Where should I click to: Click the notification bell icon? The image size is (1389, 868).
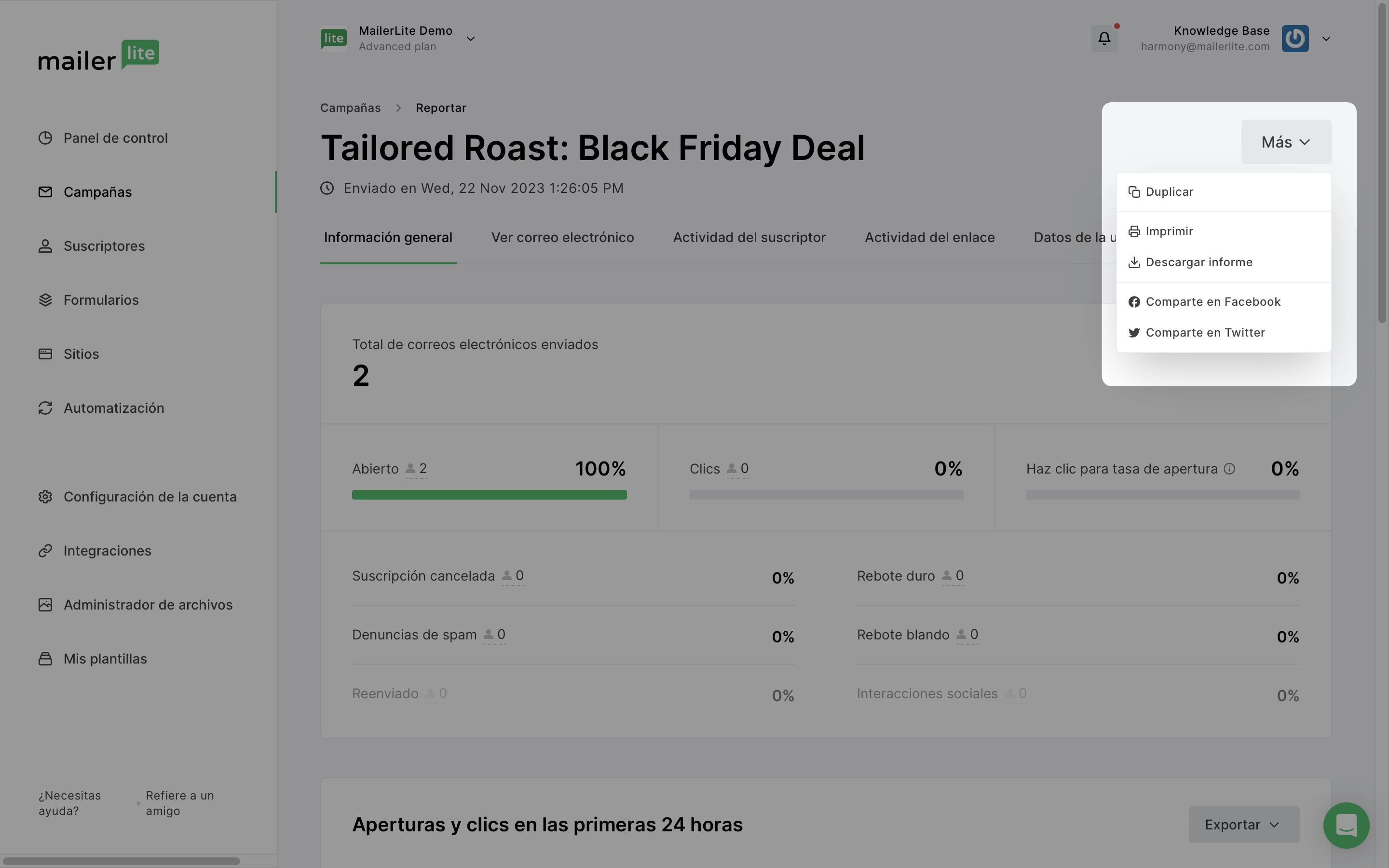pyautogui.click(x=1104, y=39)
